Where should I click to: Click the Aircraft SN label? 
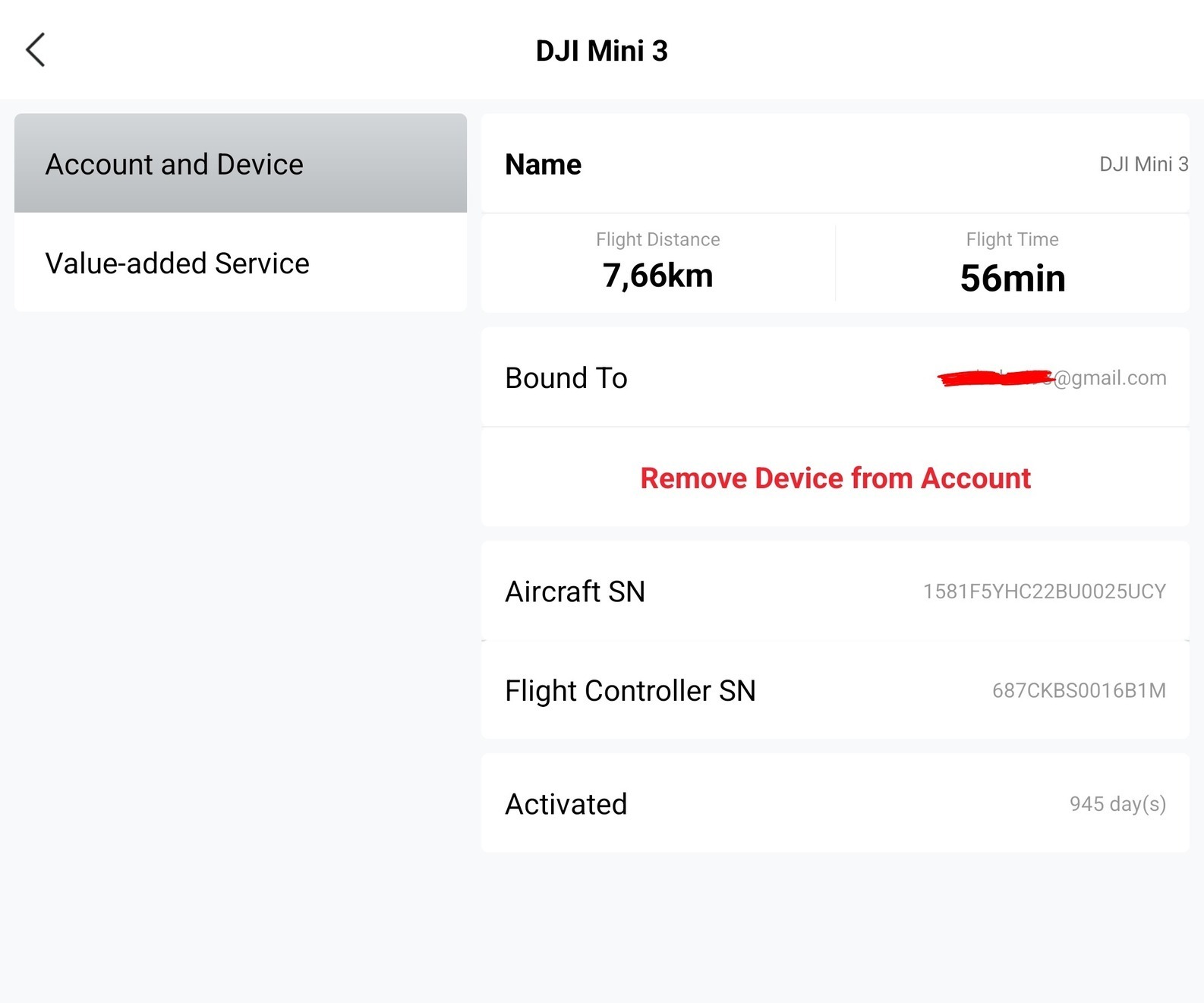[x=575, y=591]
